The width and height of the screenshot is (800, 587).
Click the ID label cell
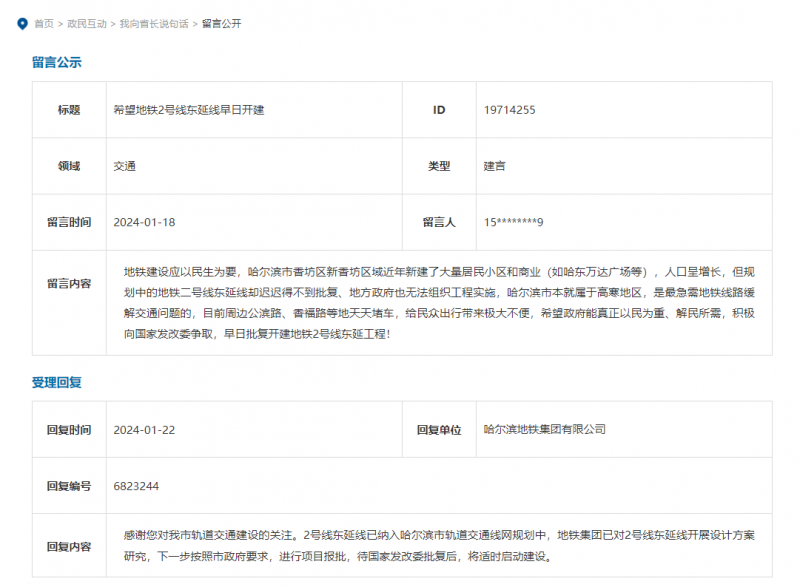click(x=439, y=110)
